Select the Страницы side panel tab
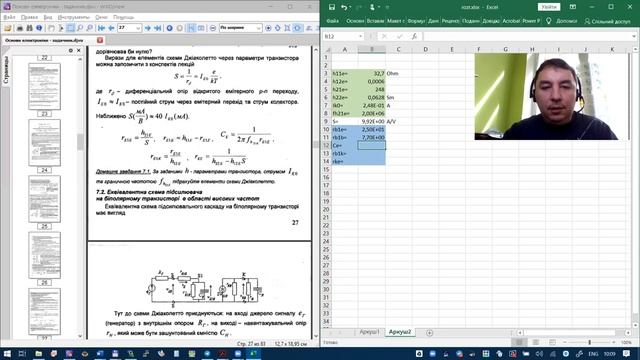The height and width of the screenshot is (360, 640). coord(6,70)
